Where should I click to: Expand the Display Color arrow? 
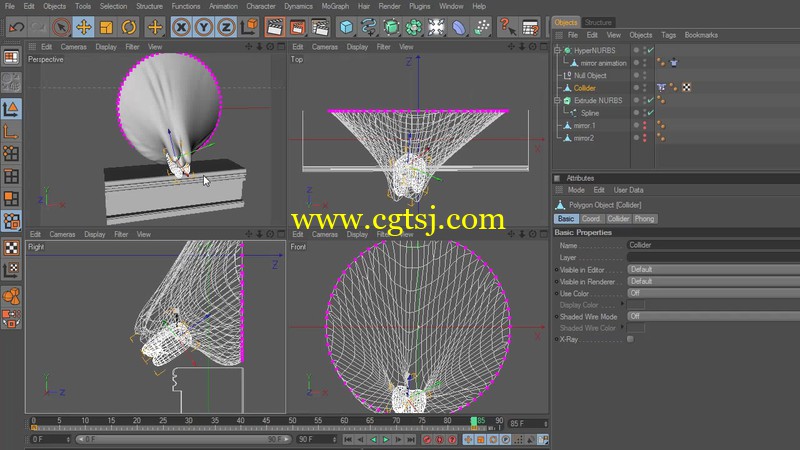click(x=622, y=304)
